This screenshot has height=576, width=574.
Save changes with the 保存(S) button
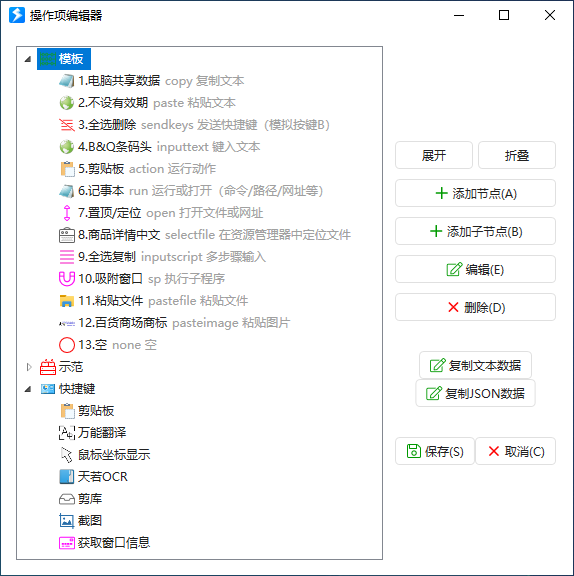pos(435,451)
